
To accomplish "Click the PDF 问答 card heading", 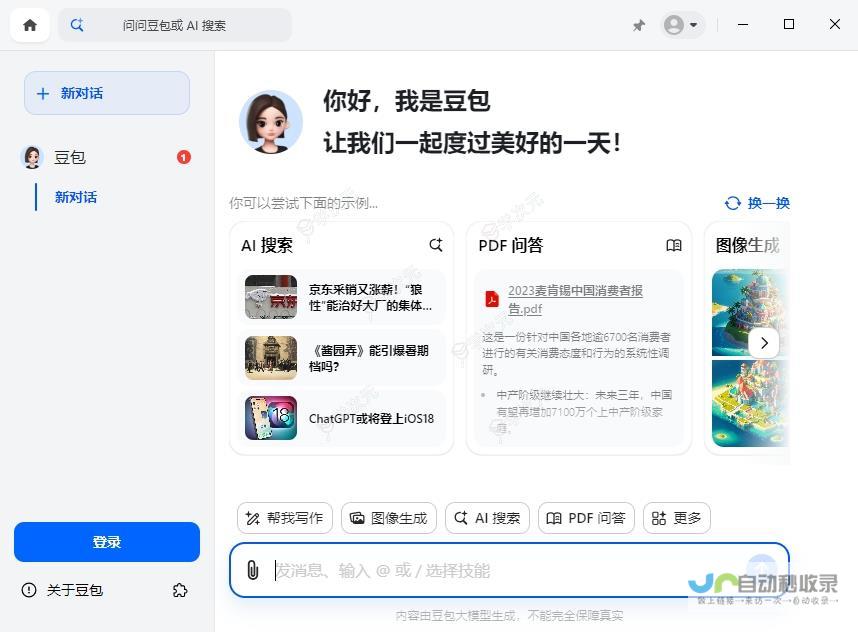I will pyautogui.click(x=511, y=245).
